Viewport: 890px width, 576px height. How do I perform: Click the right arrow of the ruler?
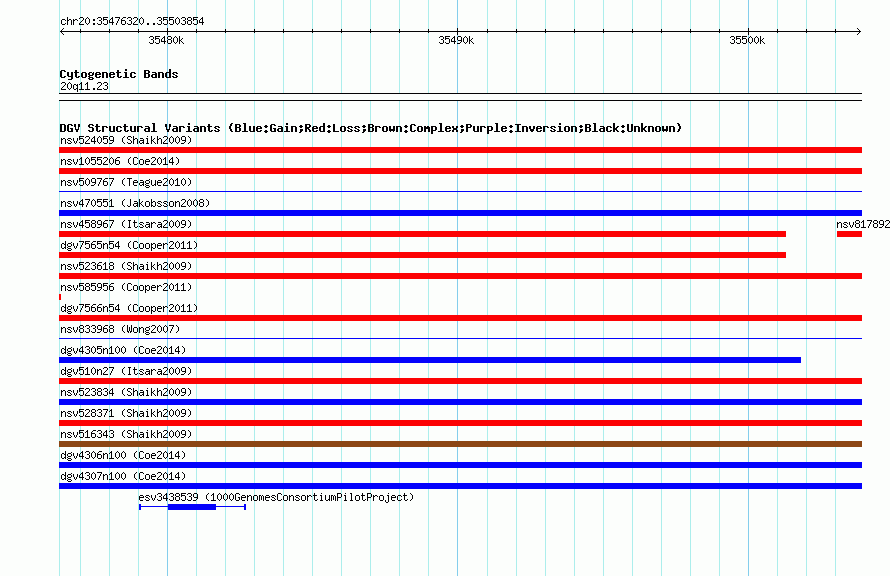pos(859,31)
